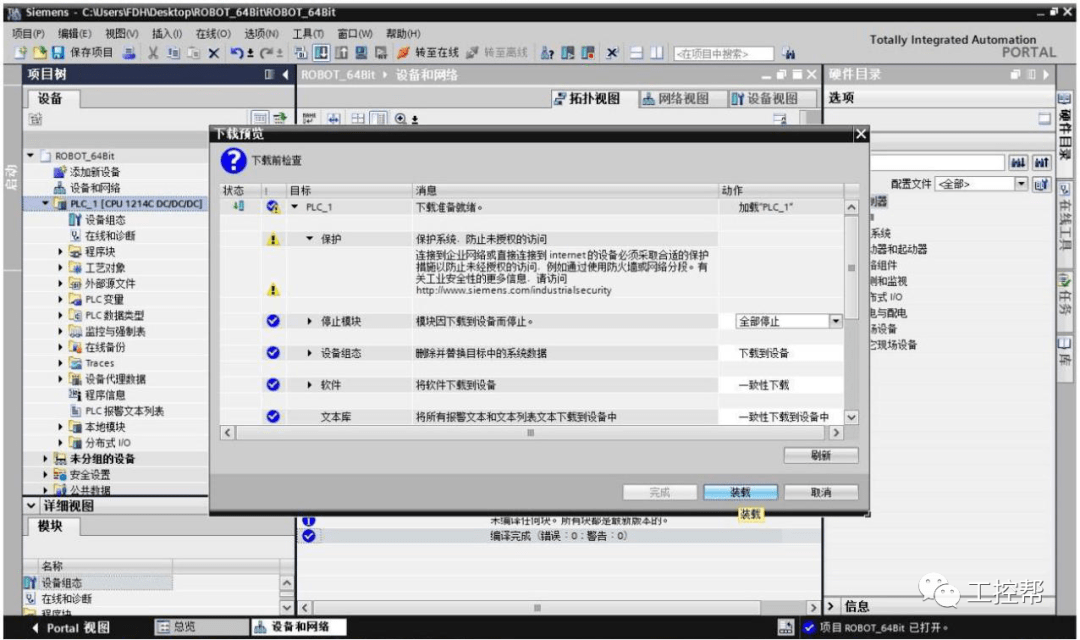Select 设备和网络 in project tree
Viewport: 1080px width, 640px height.
(94, 187)
